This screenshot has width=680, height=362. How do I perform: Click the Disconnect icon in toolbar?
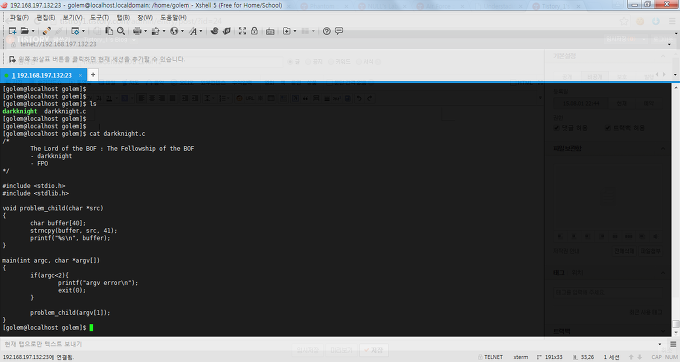click(58, 31)
